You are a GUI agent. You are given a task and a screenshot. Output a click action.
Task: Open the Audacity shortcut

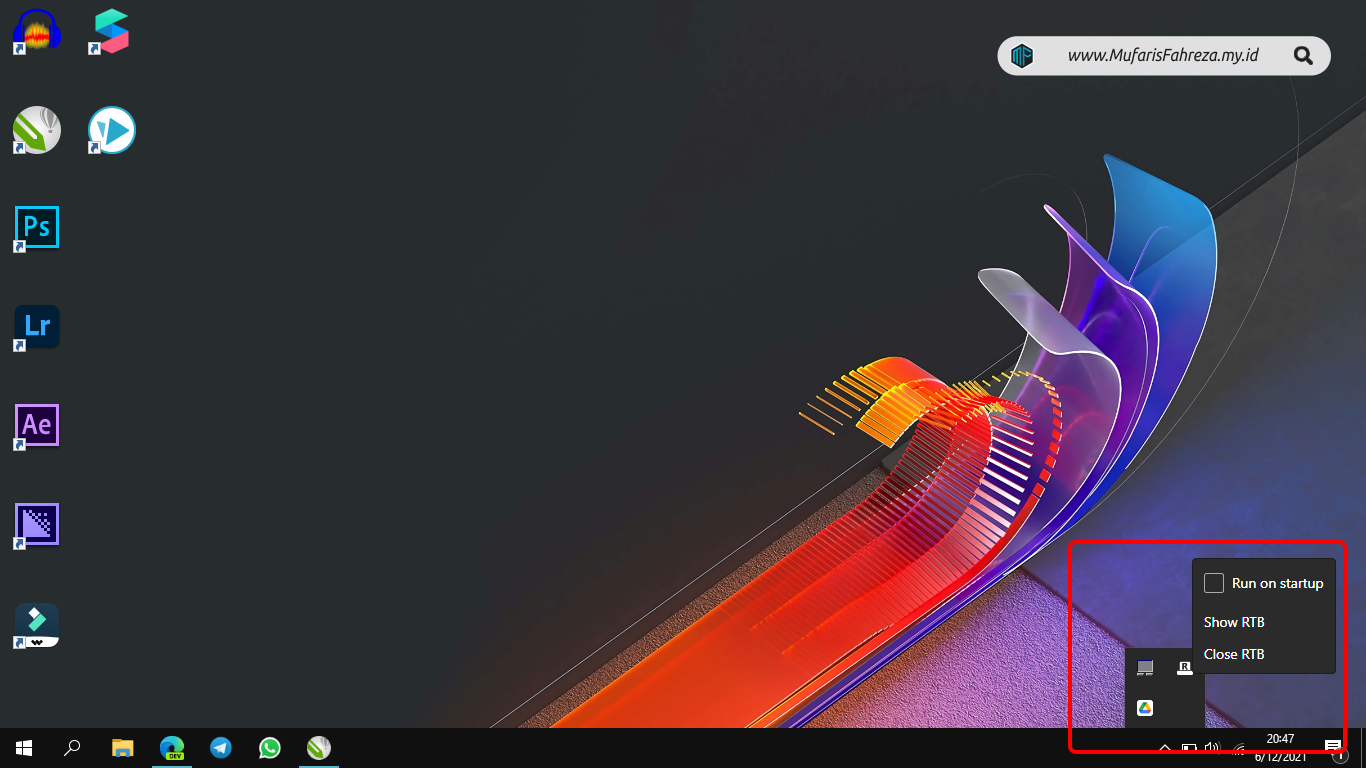pos(36,30)
